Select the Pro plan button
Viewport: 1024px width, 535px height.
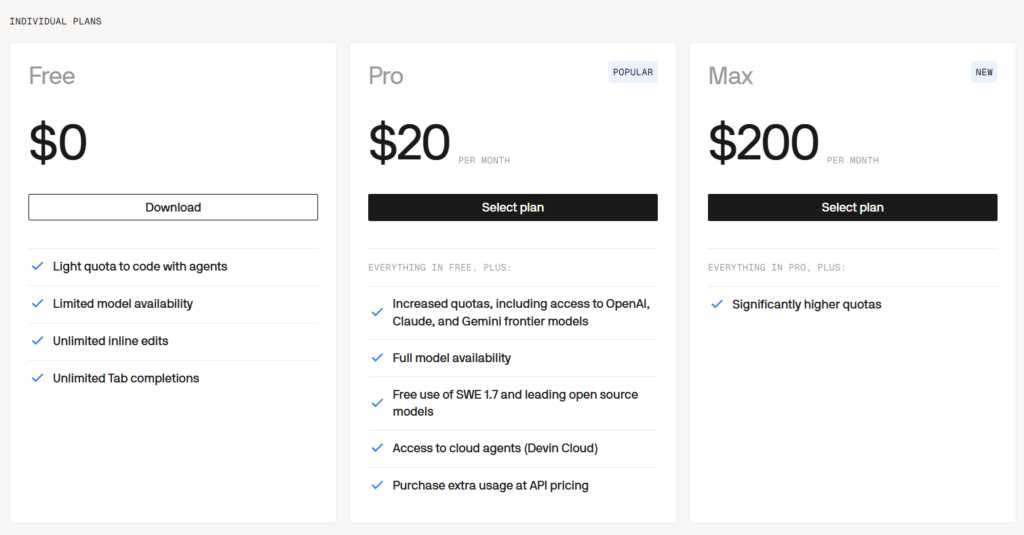pyautogui.click(x=513, y=207)
